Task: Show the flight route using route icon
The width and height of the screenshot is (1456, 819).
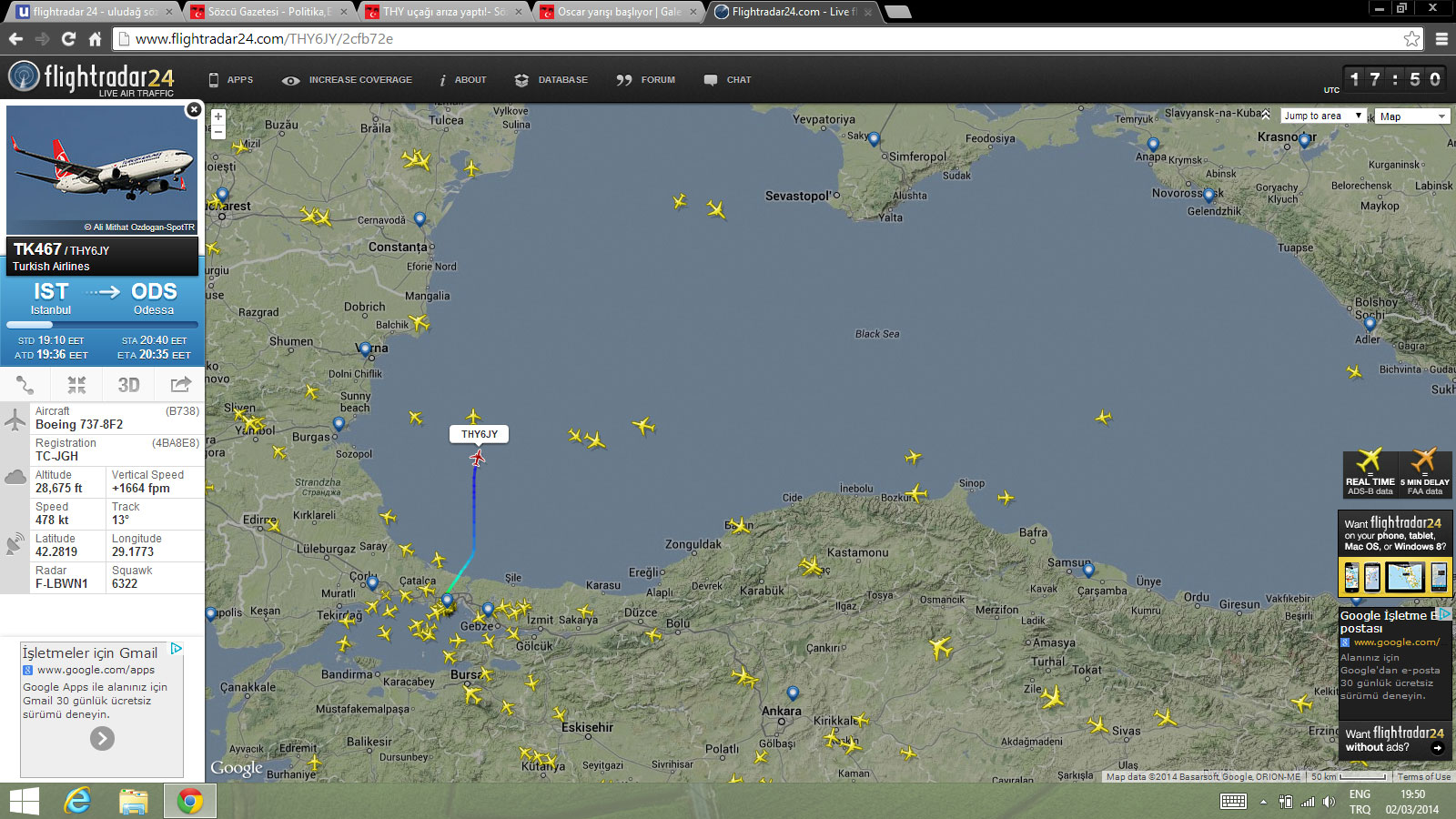Action: [25, 385]
